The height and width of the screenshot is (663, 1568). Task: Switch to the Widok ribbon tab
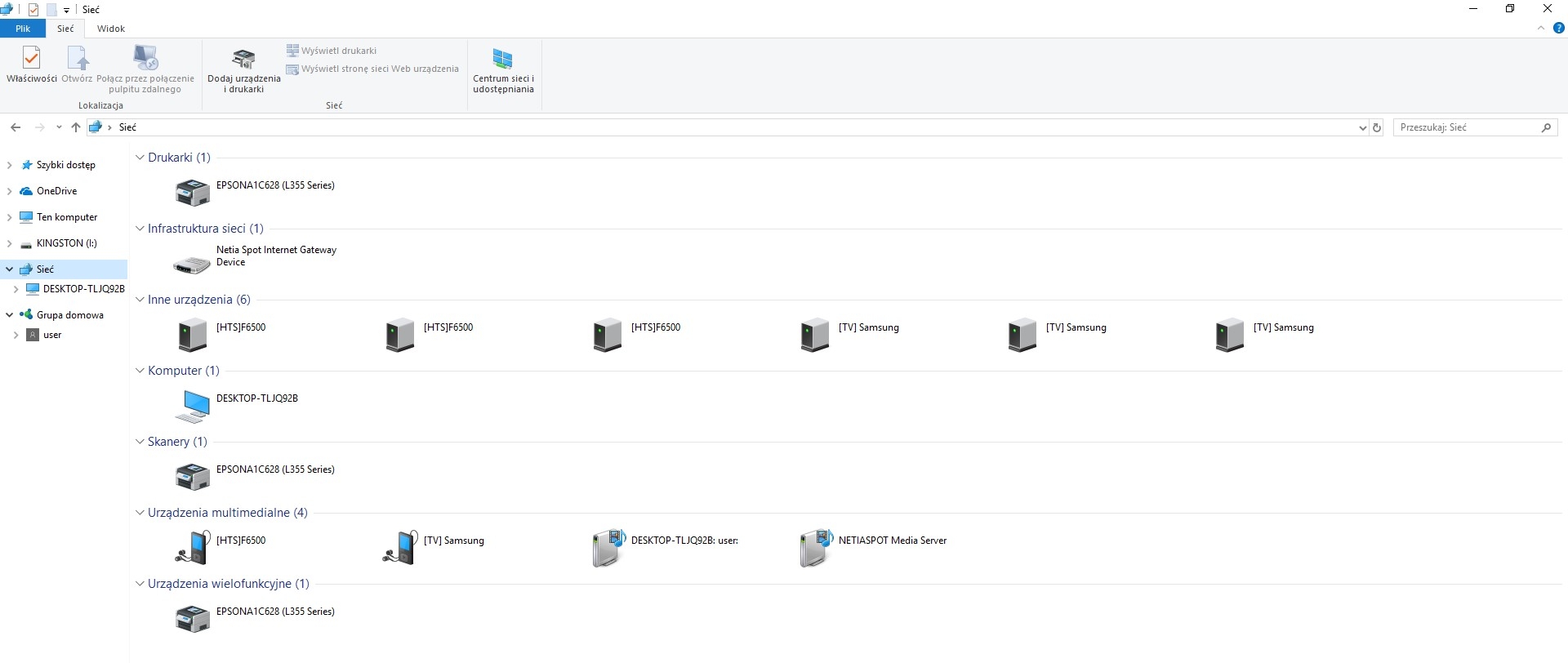coord(111,29)
